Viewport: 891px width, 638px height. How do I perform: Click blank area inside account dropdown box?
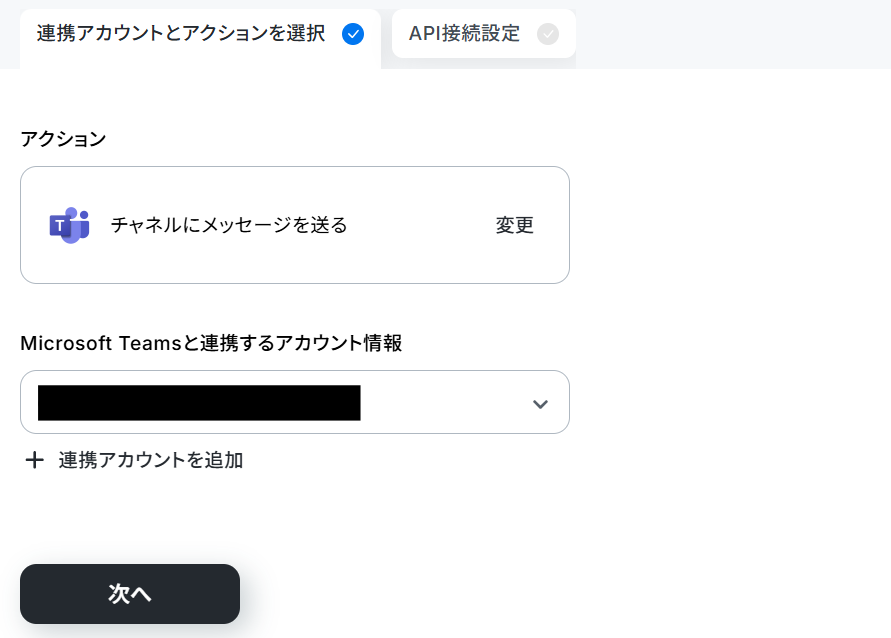446,403
